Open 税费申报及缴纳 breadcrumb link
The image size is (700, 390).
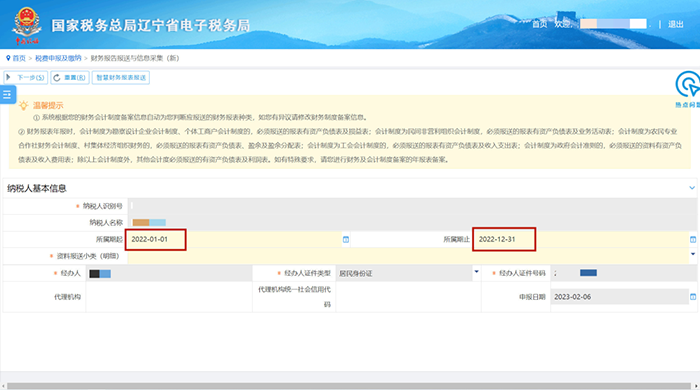tap(58, 58)
